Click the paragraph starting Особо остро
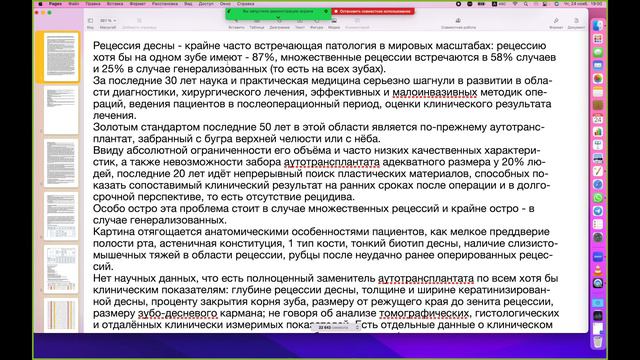 point(313,214)
